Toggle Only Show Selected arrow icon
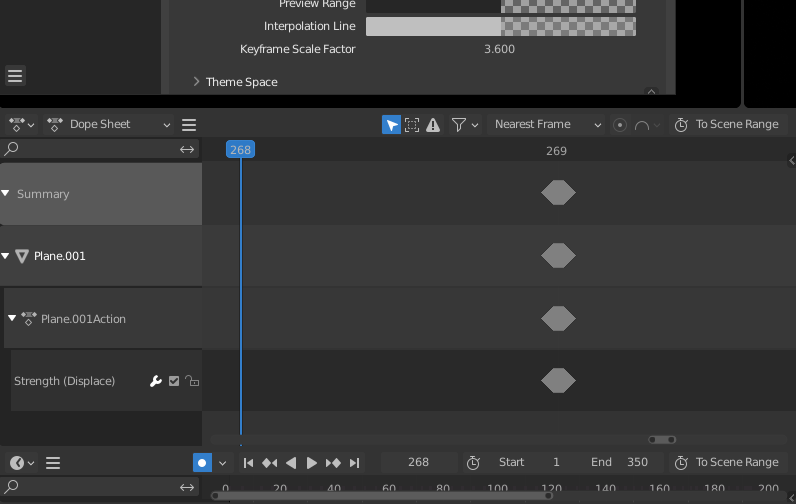The height and width of the screenshot is (504, 796). click(x=391, y=125)
